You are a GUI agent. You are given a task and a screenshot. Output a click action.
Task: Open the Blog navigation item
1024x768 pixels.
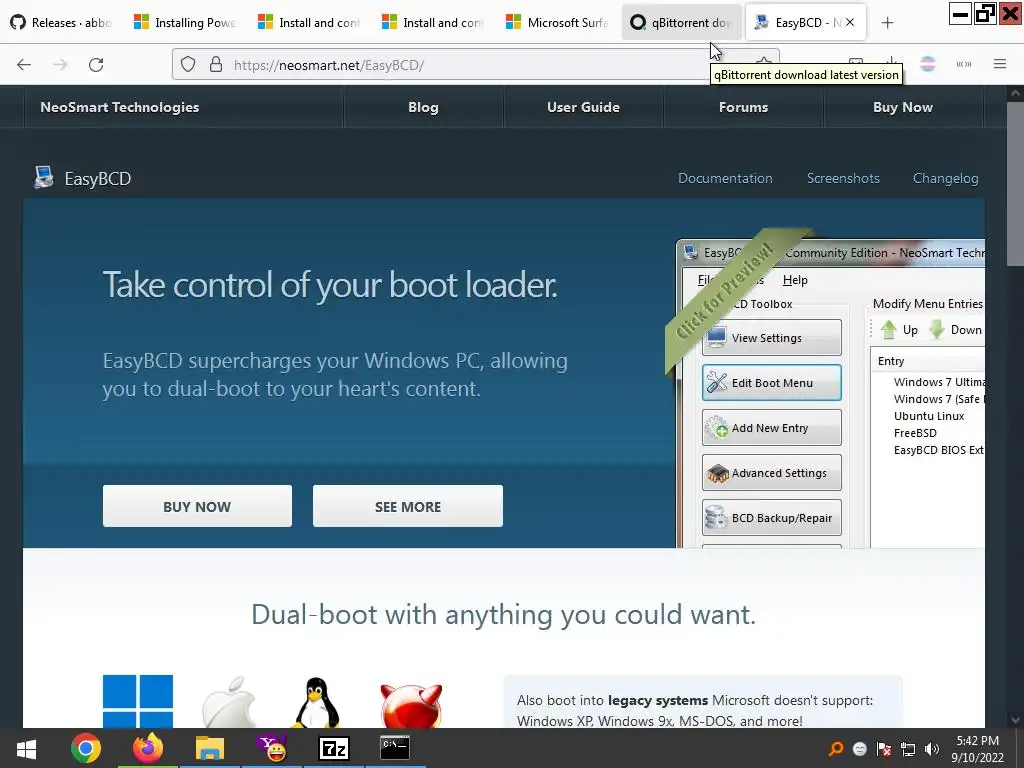point(423,107)
